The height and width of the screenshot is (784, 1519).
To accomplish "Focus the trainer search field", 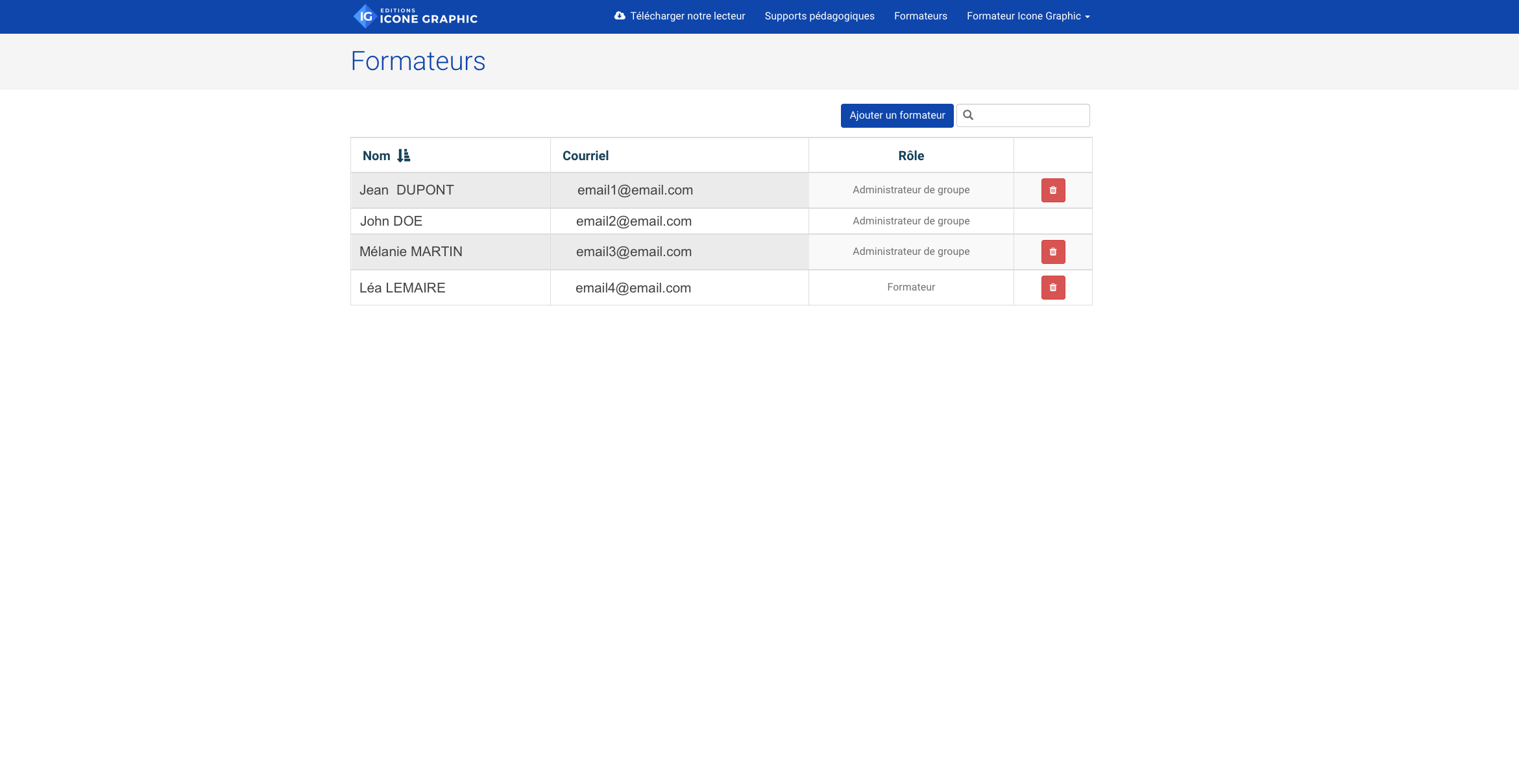I will (1023, 115).
